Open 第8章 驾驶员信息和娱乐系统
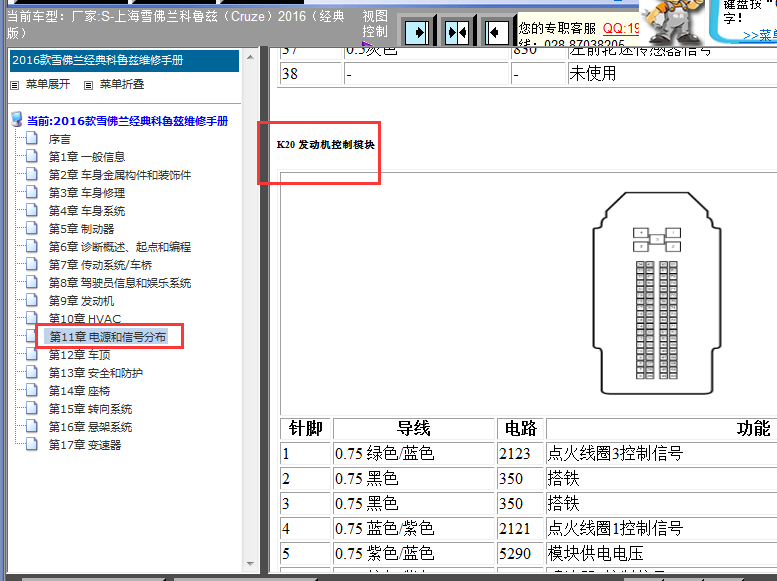This screenshot has height=581, width=777. click(x=119, y=283)
